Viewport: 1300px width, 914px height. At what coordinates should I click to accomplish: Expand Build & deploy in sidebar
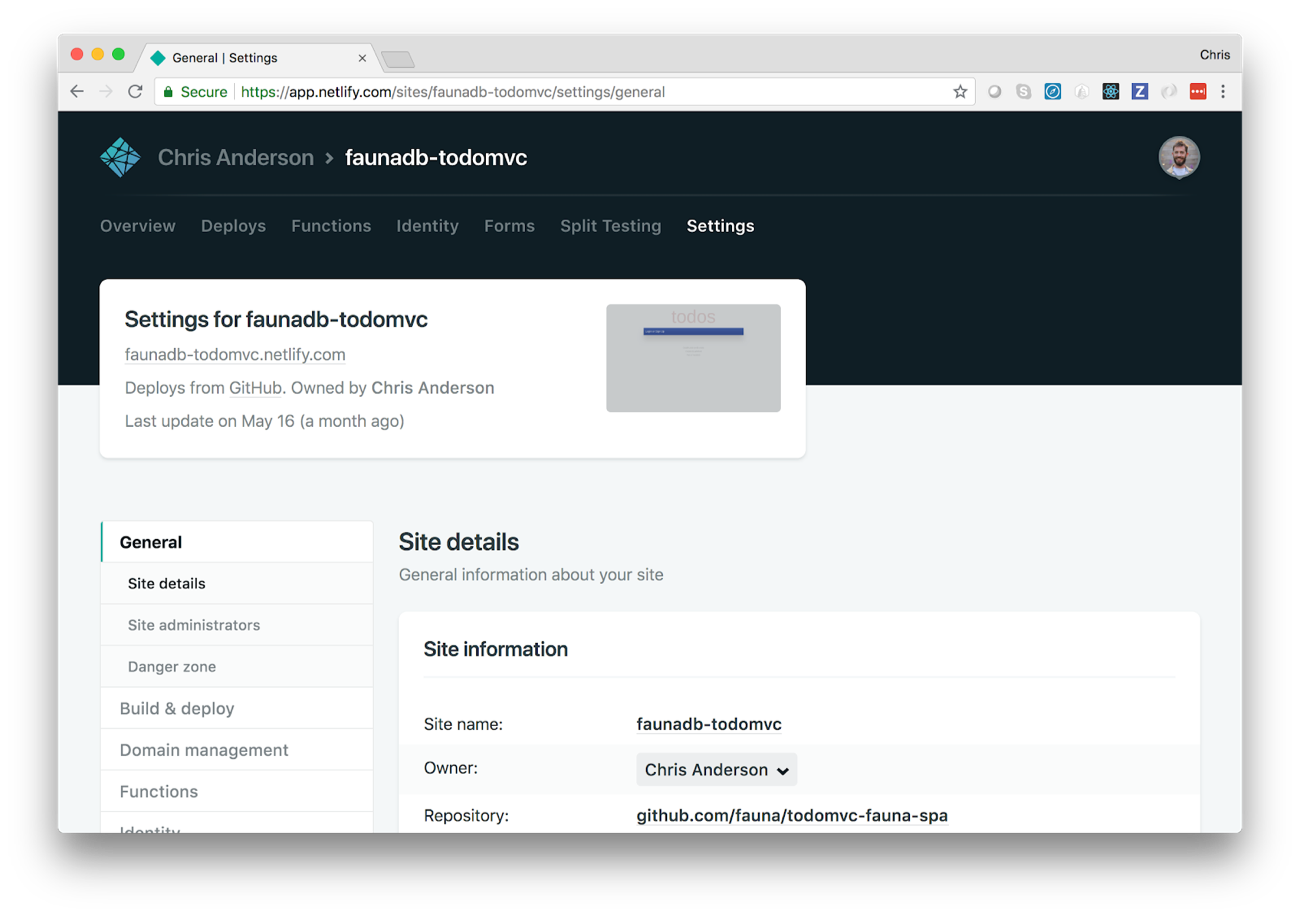pos(237,708)
